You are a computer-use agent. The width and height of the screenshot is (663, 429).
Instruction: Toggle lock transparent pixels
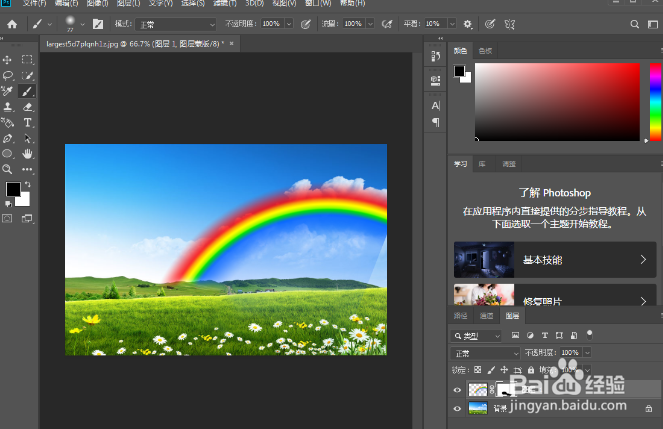[477, 370]
